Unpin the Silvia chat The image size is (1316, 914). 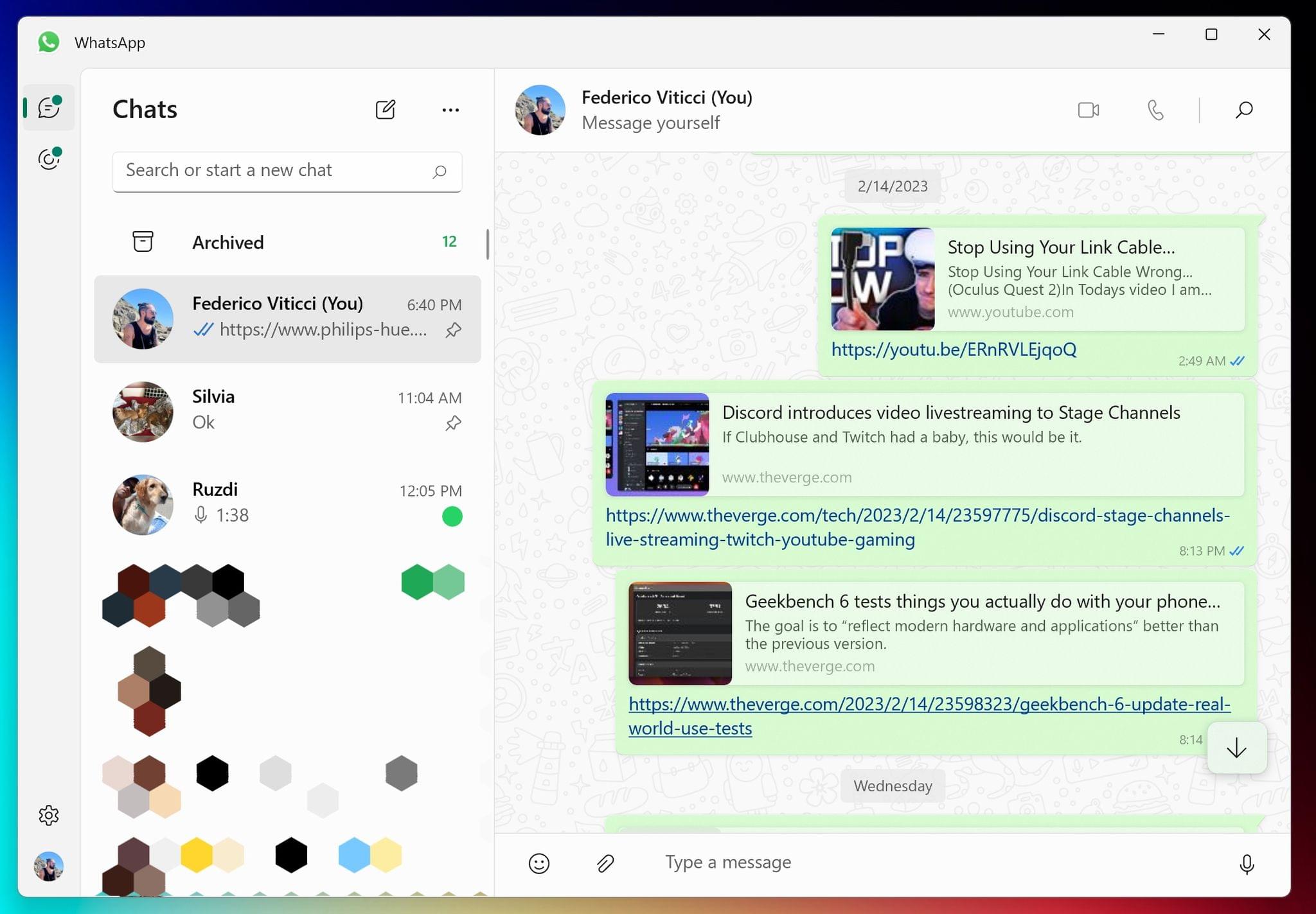(x=453, y=423)
